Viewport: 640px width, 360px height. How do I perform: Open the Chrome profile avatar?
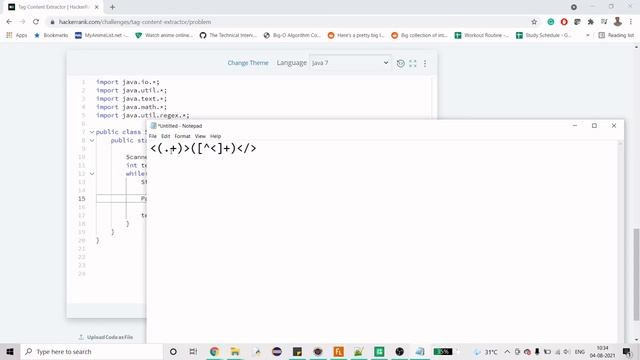pos(618,22)
